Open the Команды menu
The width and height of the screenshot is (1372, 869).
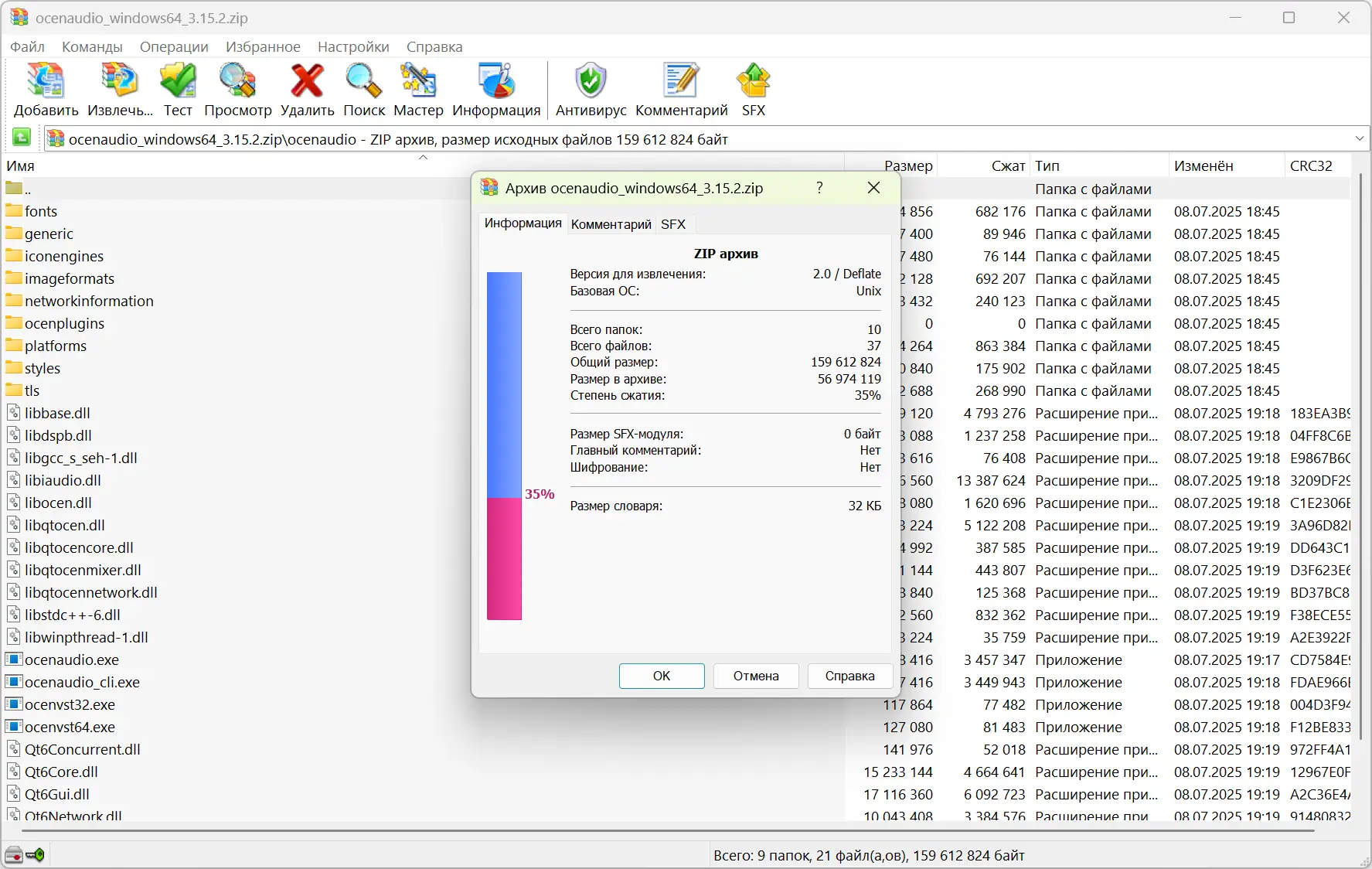[92, 46]
